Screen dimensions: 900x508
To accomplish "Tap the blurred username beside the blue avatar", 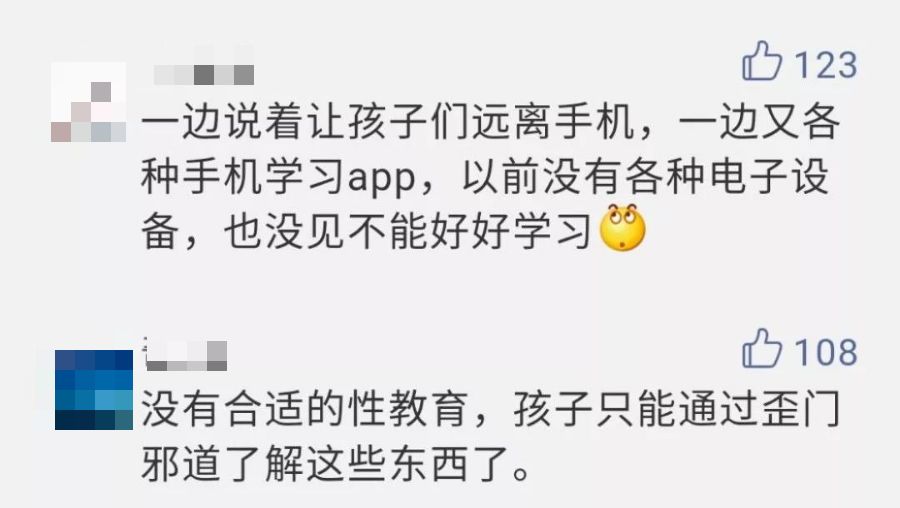I will tap(185, 355).
